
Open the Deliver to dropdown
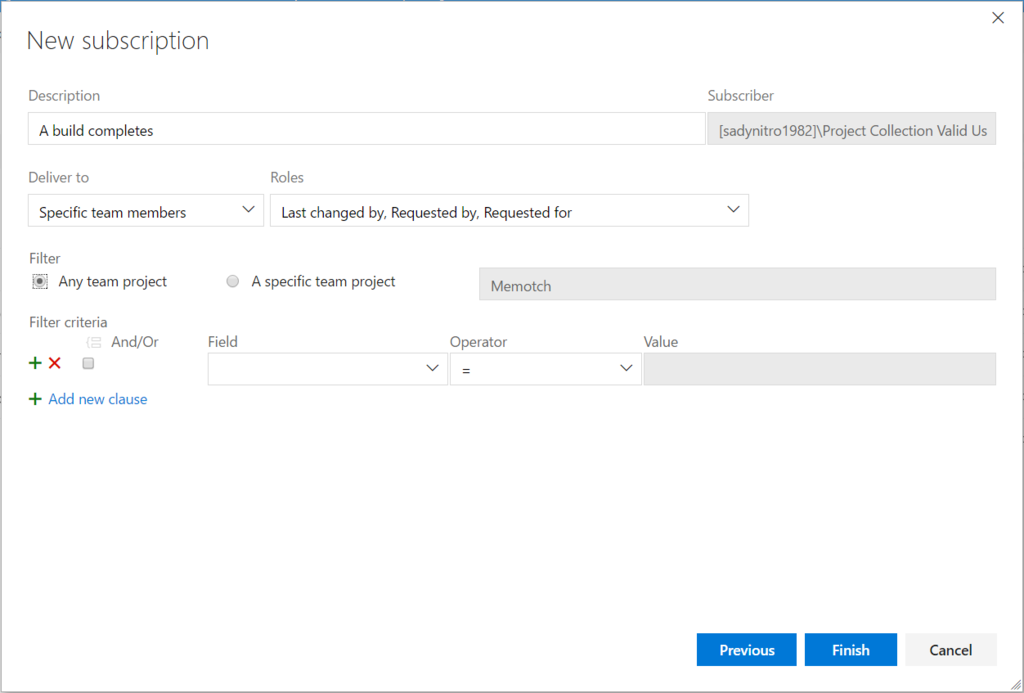[x=145, y=211]
